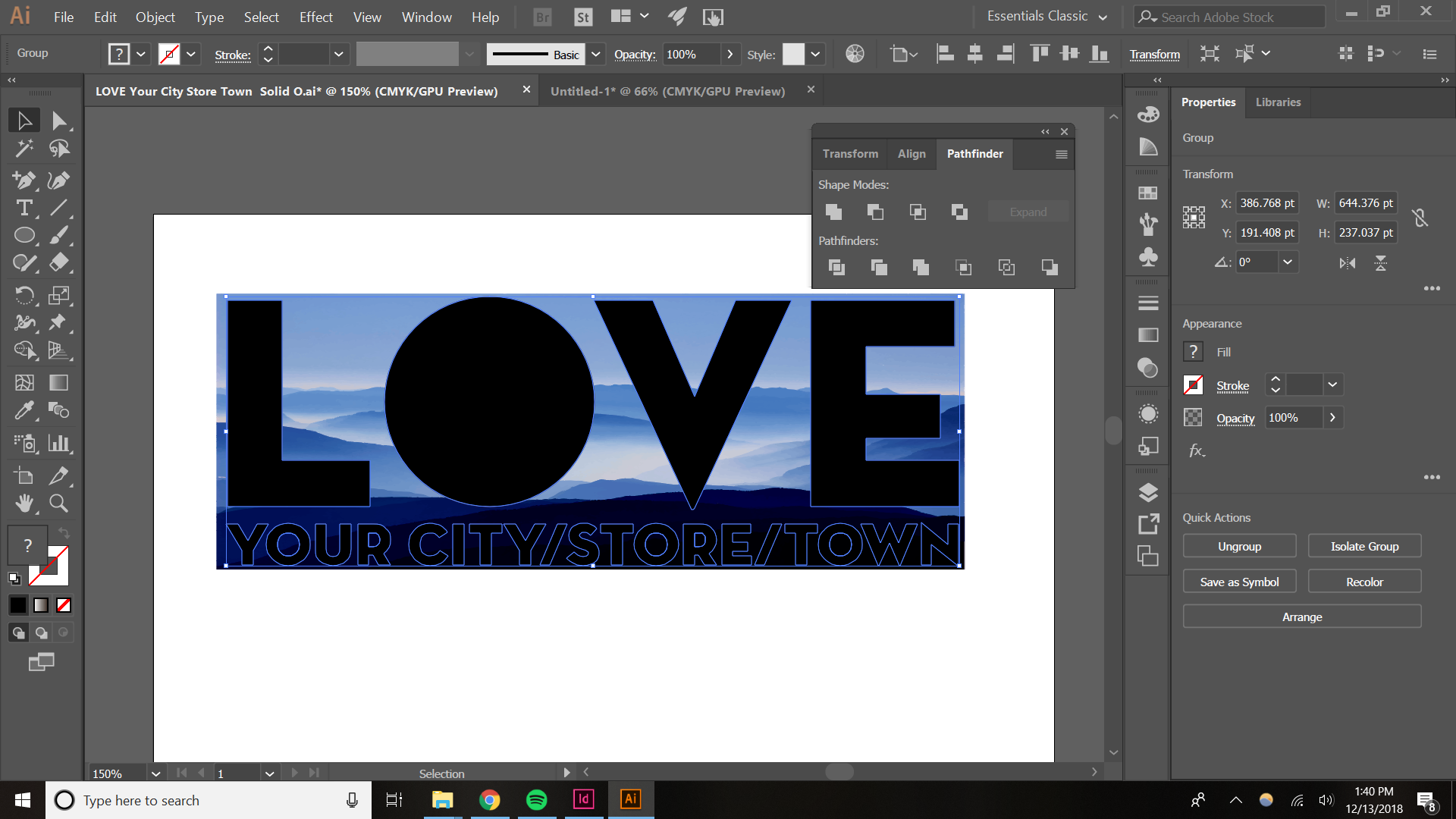The image size is (1456, 819).
Task: Click the Ungroup button
Action: tap(1239, 547)
